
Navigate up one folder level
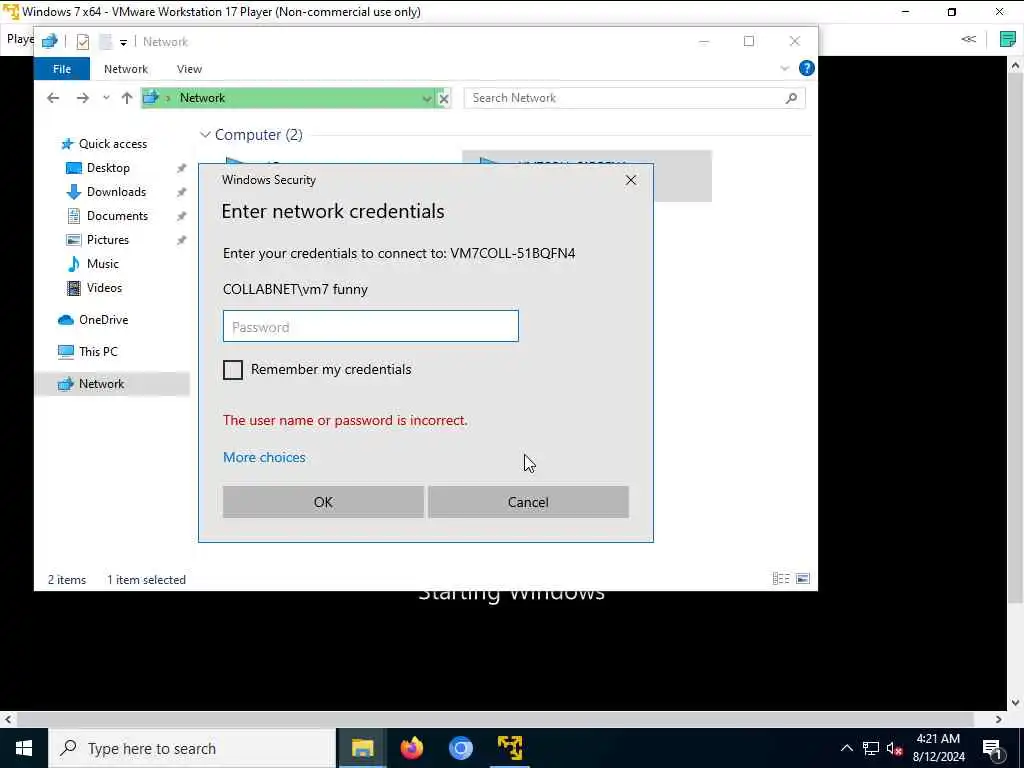[127, 98]
